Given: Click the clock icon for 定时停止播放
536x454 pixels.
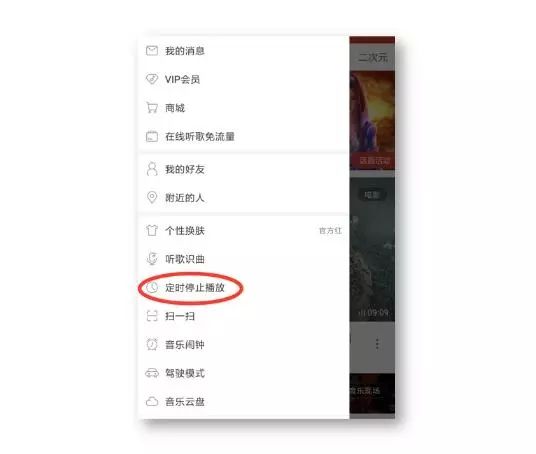Looking at the screenshot, I should (x=152, y=288).
